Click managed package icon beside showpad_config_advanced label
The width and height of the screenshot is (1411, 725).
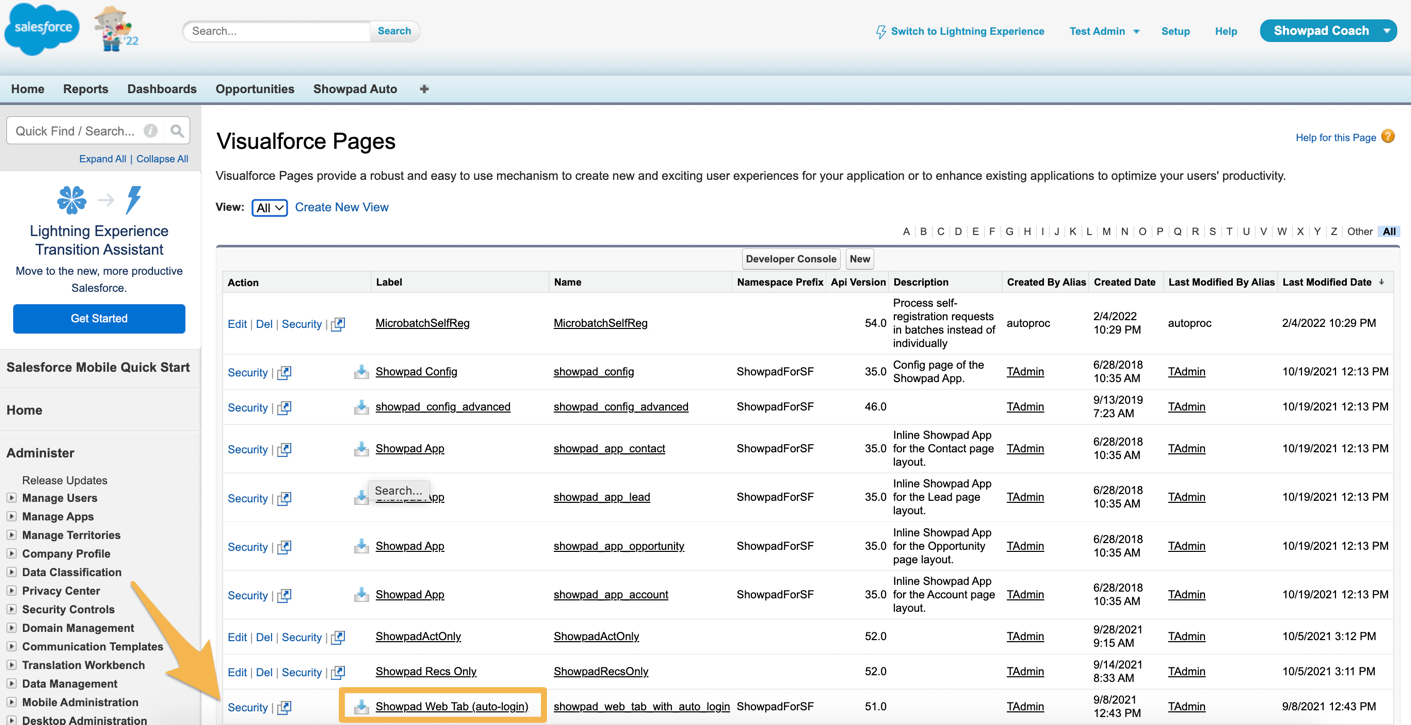[x=361, y=407]
